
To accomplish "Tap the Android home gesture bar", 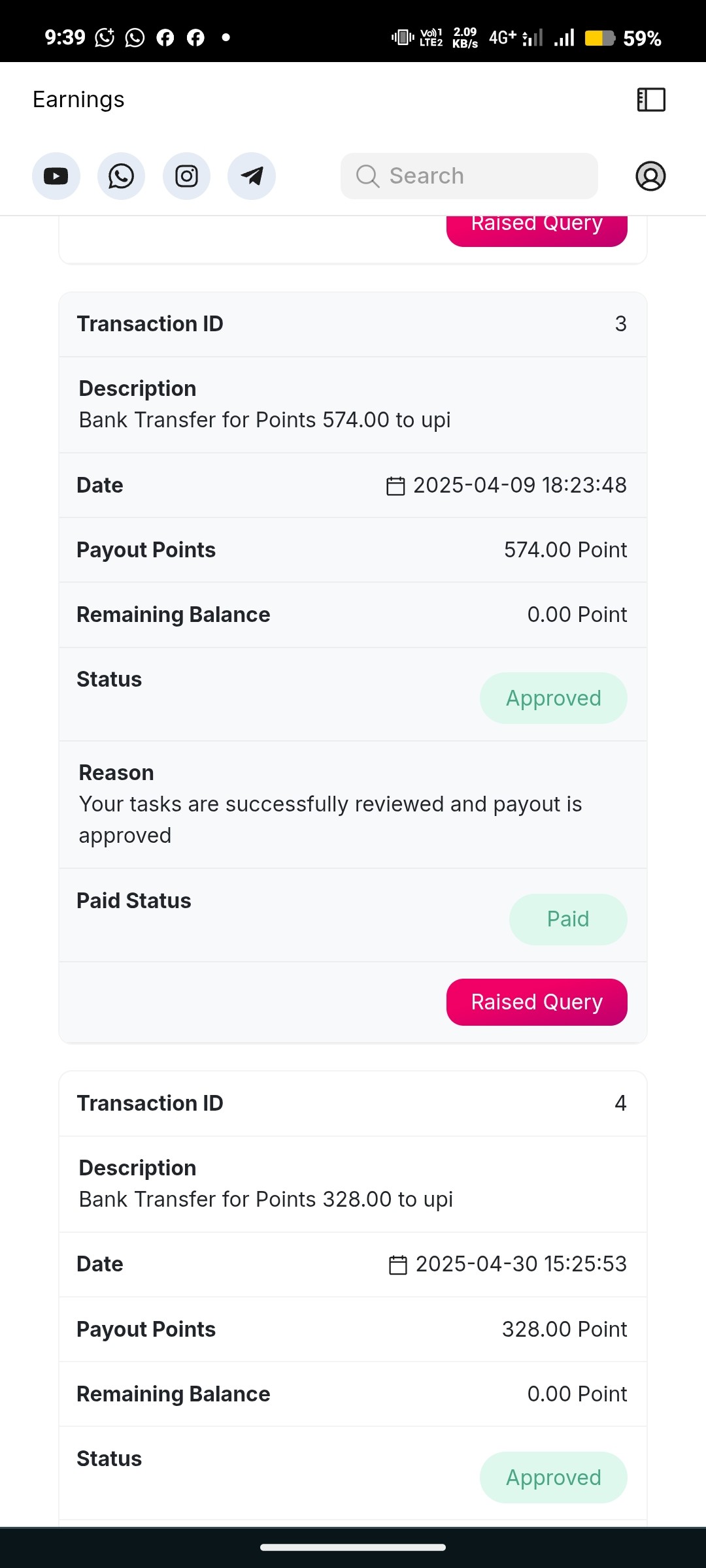I will (353, 1547).
